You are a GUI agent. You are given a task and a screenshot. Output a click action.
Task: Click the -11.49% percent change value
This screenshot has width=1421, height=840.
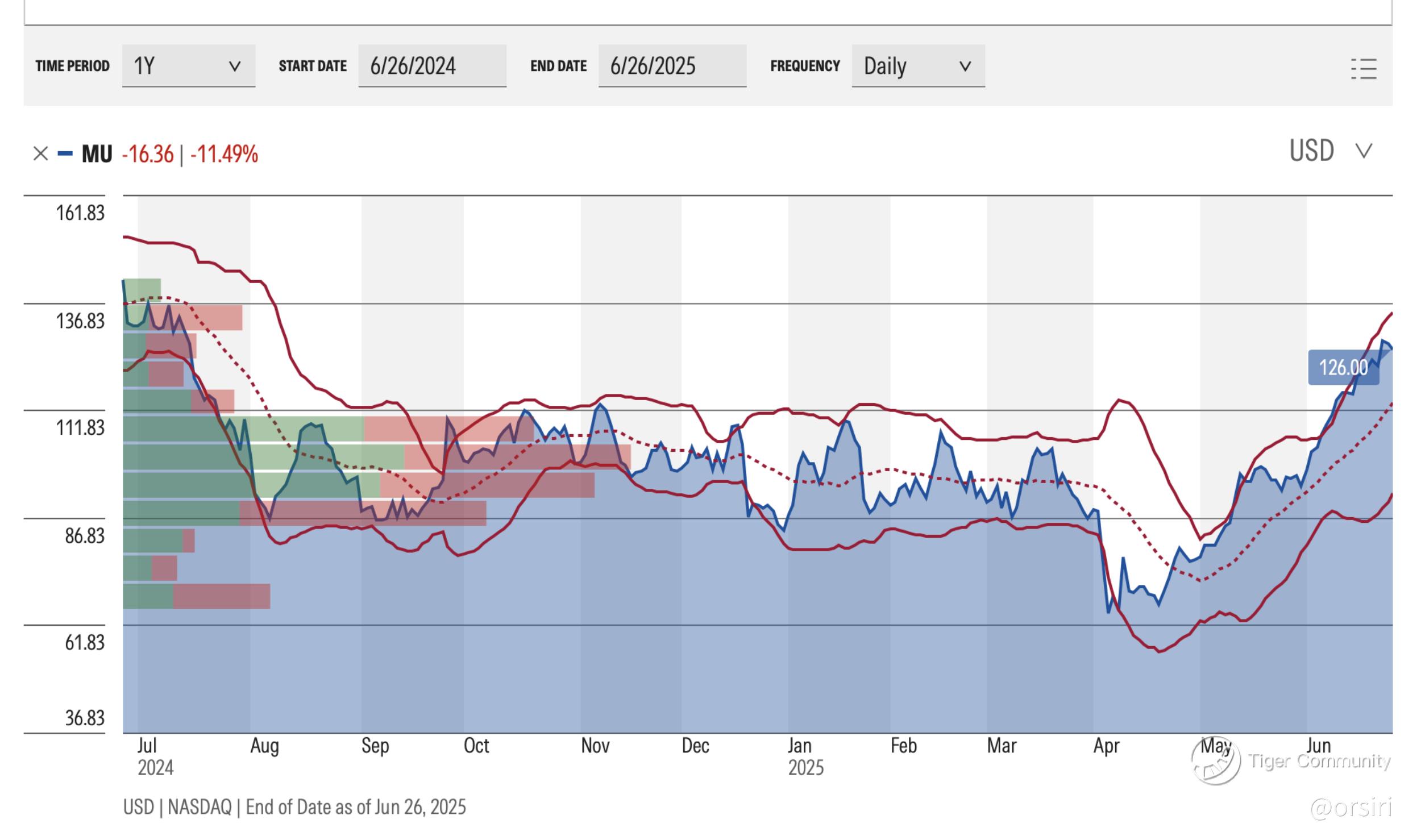(224, 154)
